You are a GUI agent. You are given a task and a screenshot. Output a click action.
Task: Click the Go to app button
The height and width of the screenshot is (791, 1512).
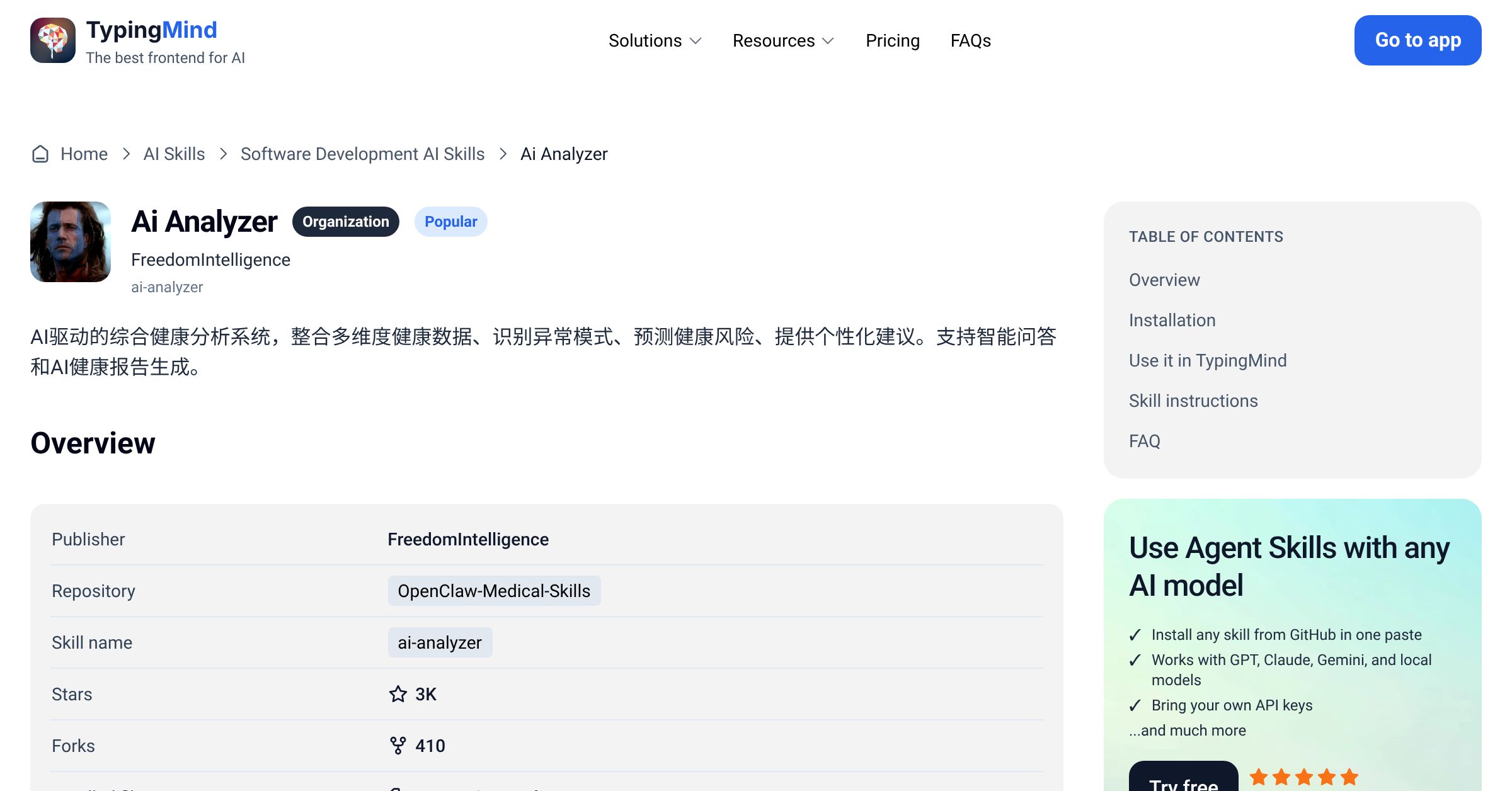coord(1418,40)
